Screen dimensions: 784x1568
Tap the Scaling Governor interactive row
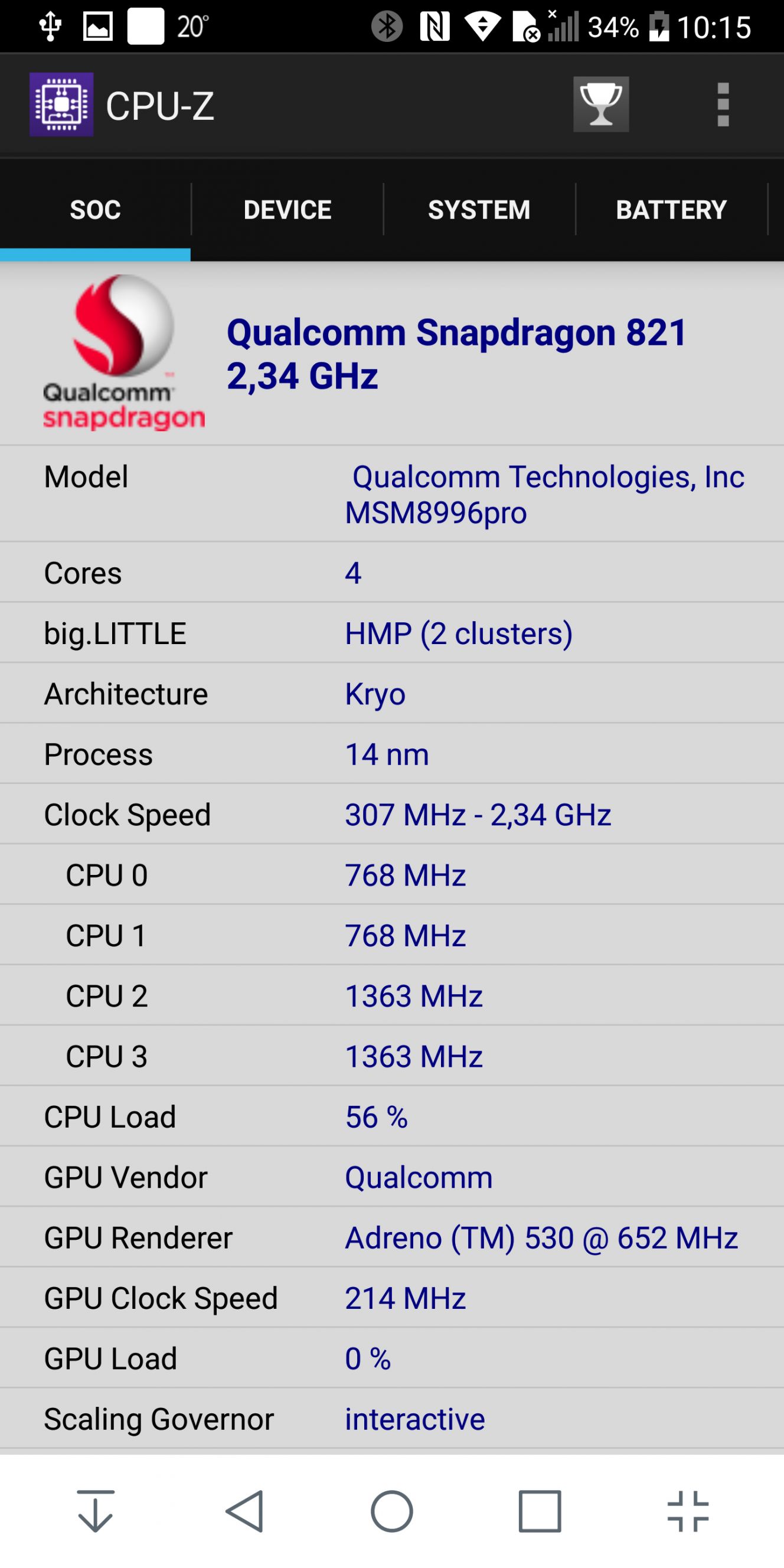tap(392, 1419)
